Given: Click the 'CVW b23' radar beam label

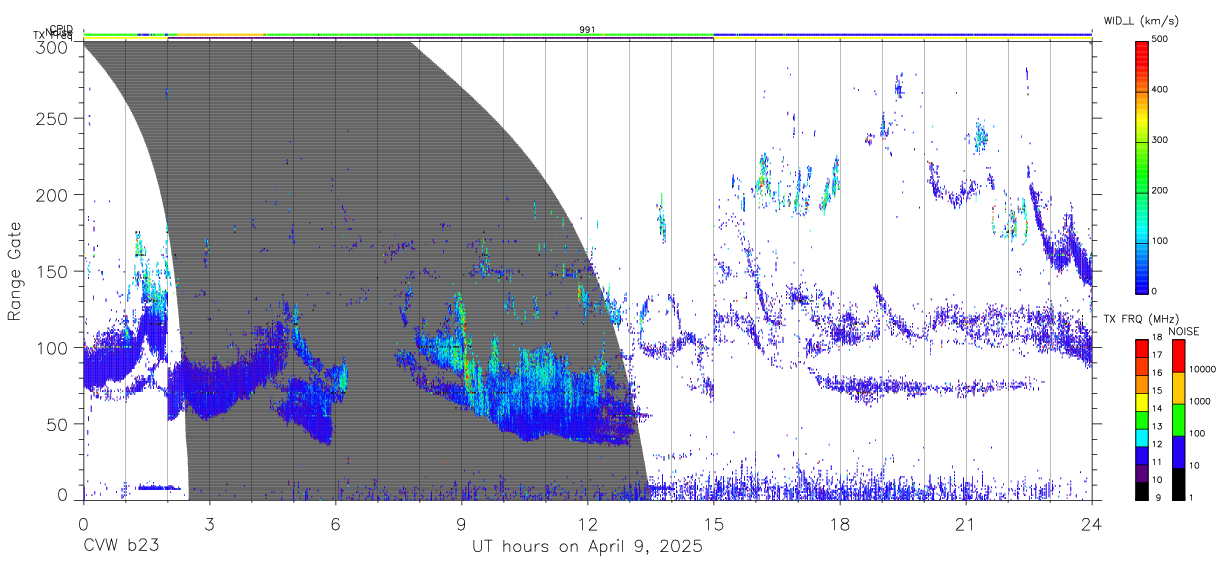Looking at the screenshot, I should click(x=121, y=547).
